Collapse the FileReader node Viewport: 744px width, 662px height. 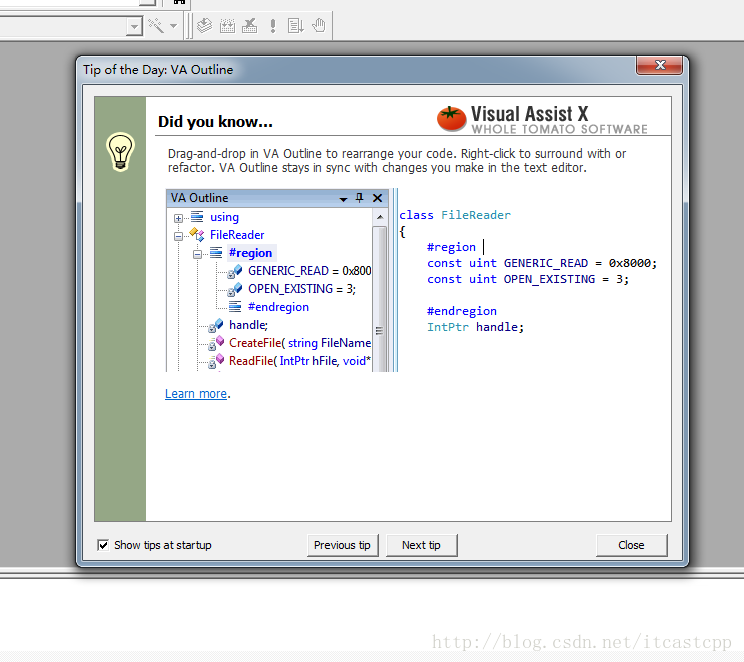click(x=178, y=236)
